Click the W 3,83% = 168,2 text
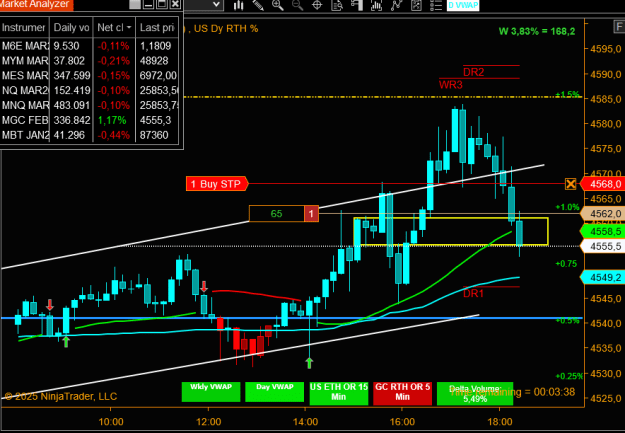This screenshot has height=433, width=625. pos(537,31)
